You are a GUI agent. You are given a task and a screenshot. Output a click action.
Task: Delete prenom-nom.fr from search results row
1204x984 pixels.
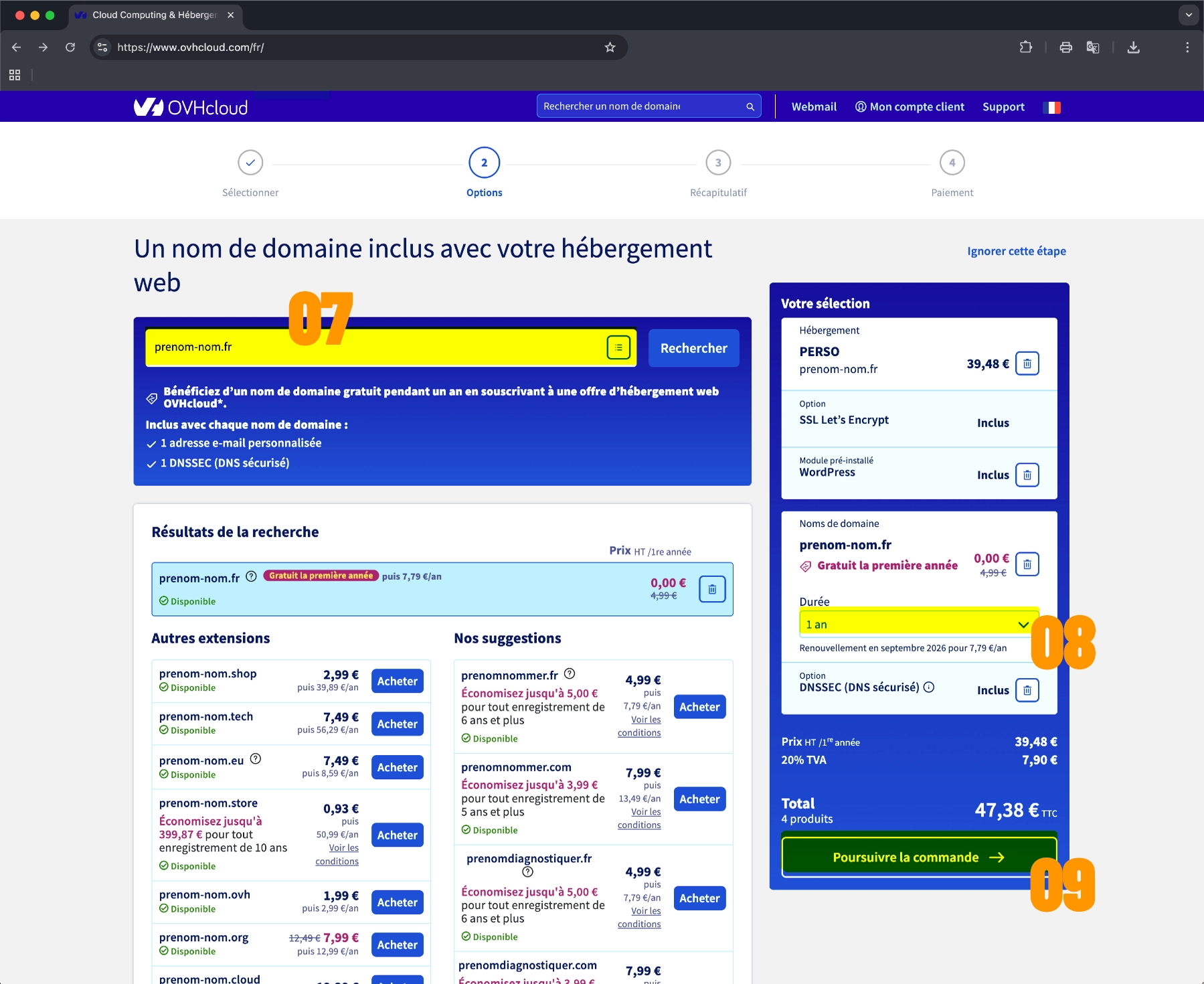(712, 590)
